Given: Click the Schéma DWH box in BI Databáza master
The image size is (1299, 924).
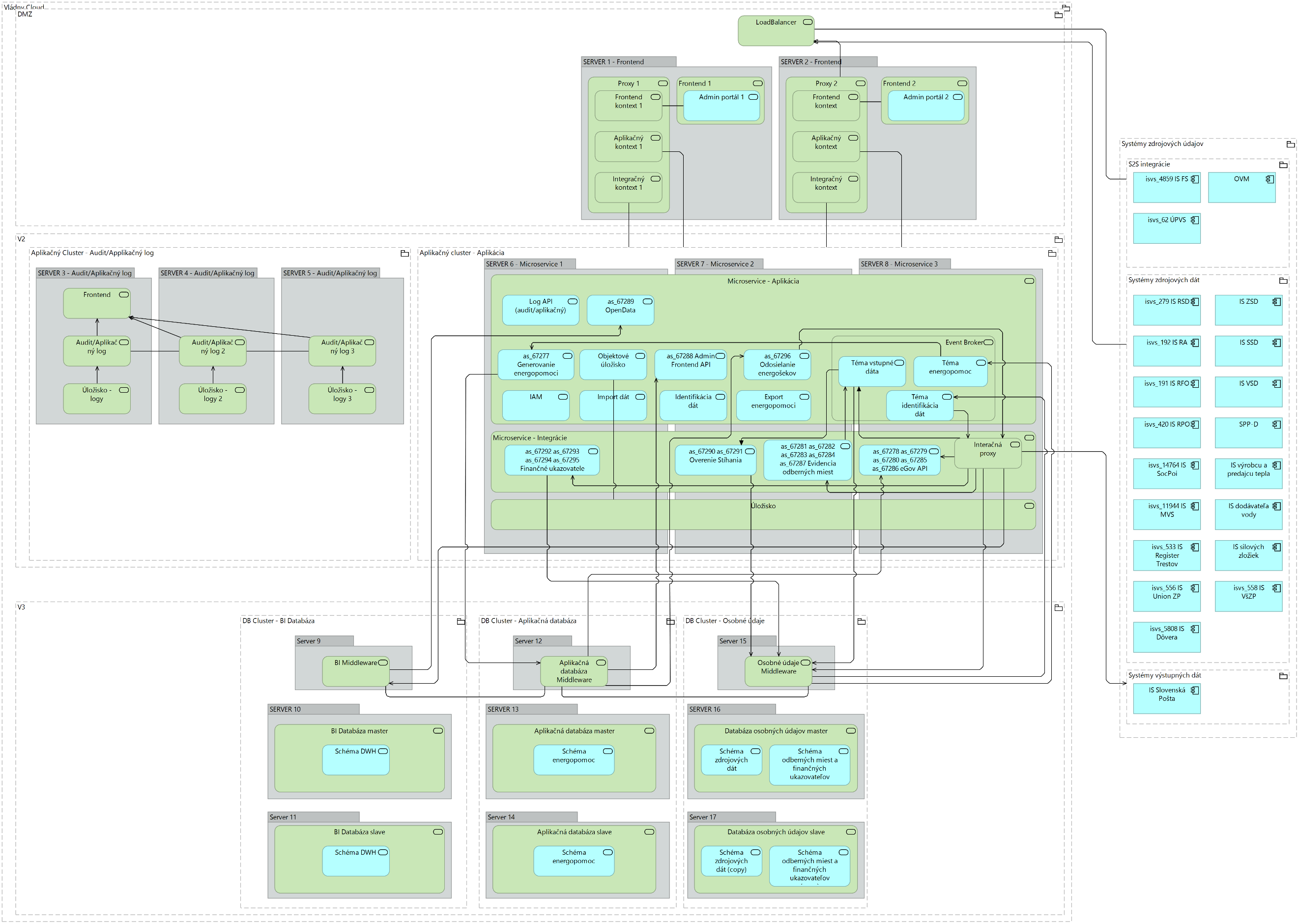Looking at the screenshot, I should coord(356,759).
